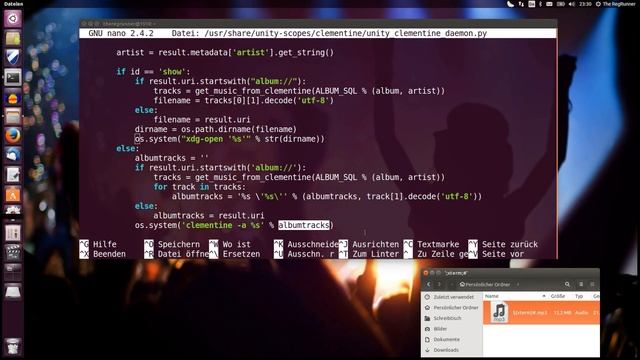The image size is (640, 360).
Task: Sort files by the Größe column header
Action: (x=558, y=296)
